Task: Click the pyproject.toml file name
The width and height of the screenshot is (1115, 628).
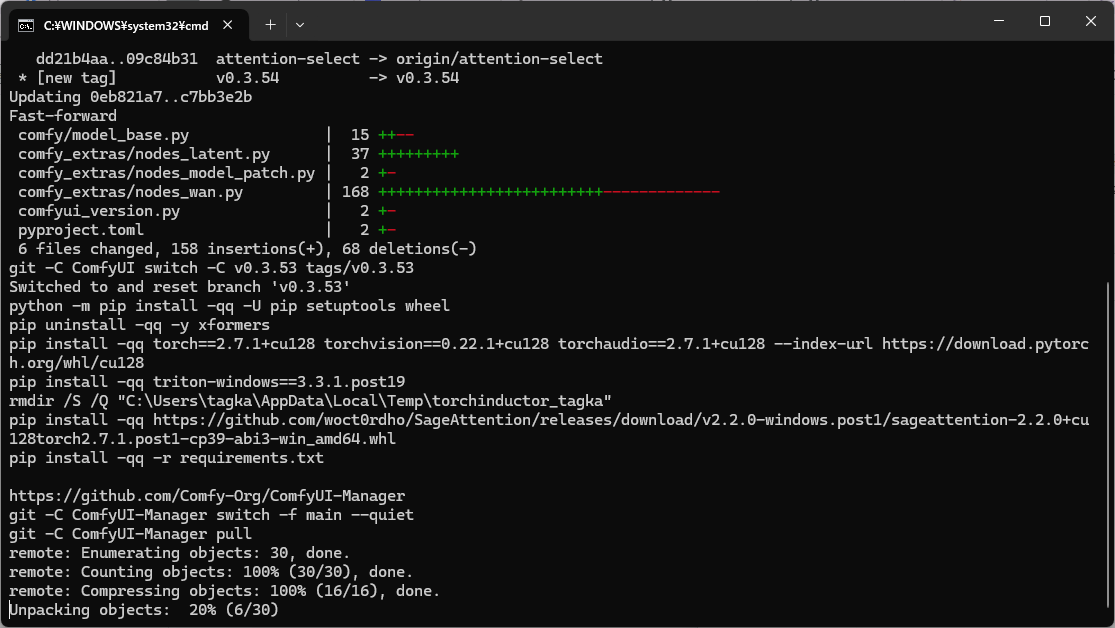Action: 81,230
